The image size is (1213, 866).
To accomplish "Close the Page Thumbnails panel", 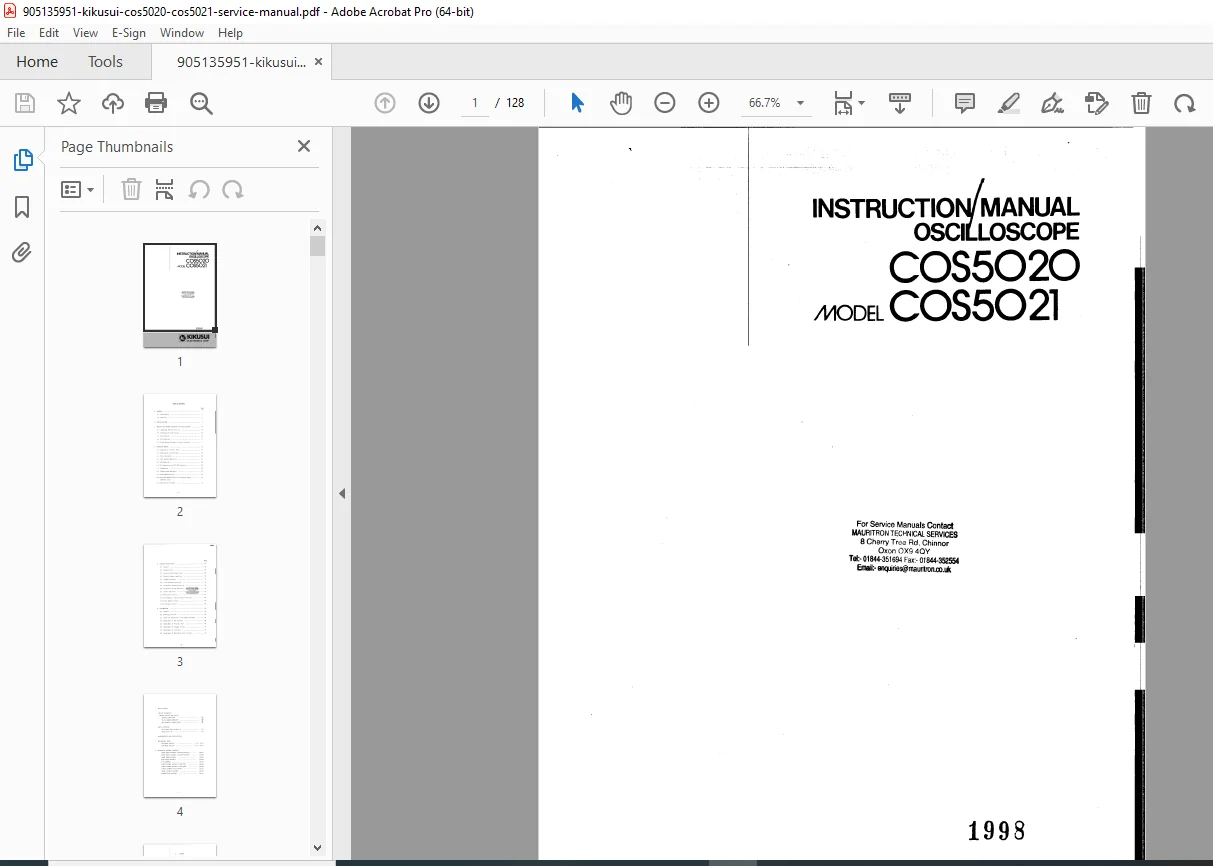I will coord(304,146).
